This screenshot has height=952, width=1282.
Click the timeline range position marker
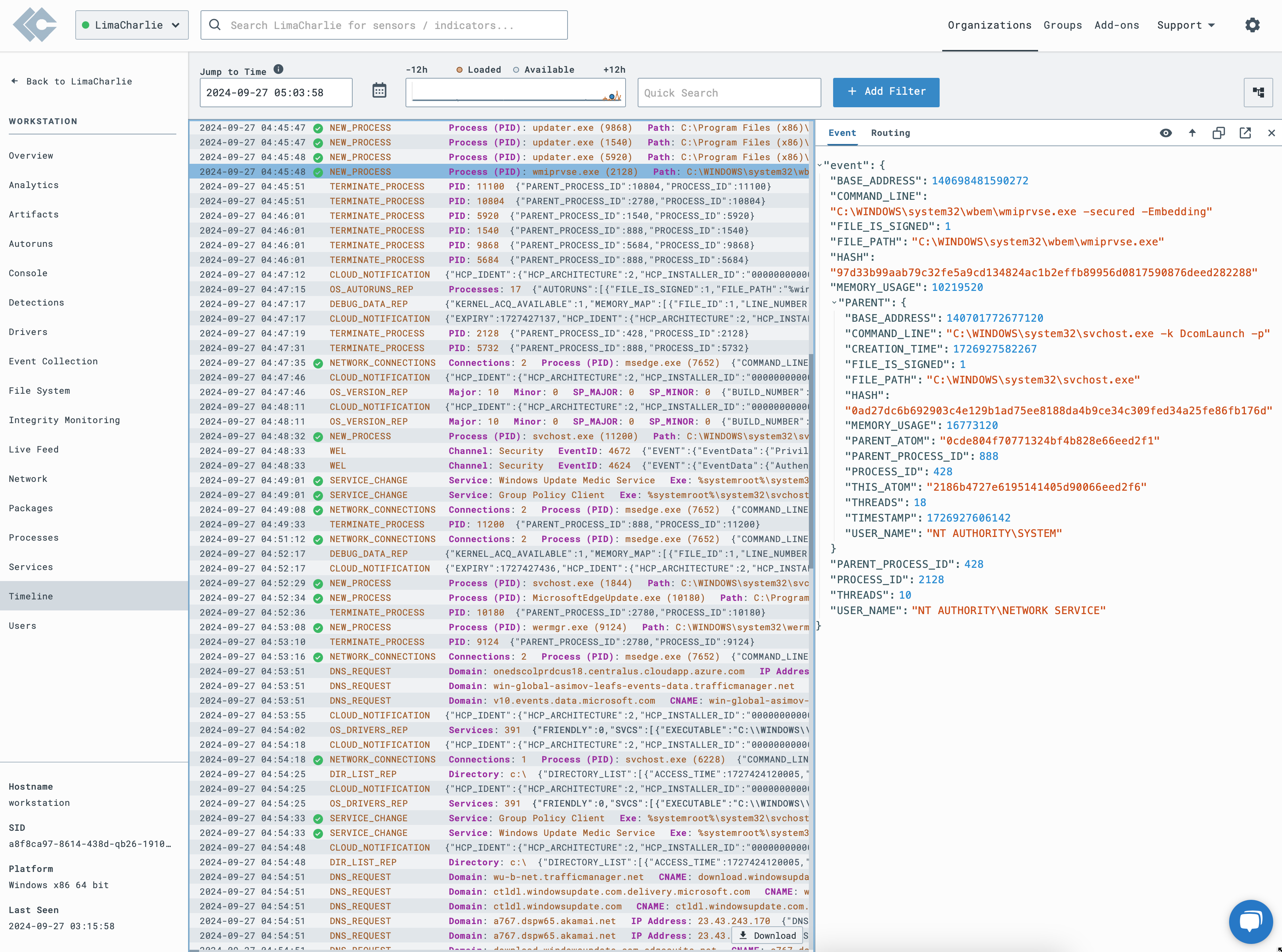[611, 97]
